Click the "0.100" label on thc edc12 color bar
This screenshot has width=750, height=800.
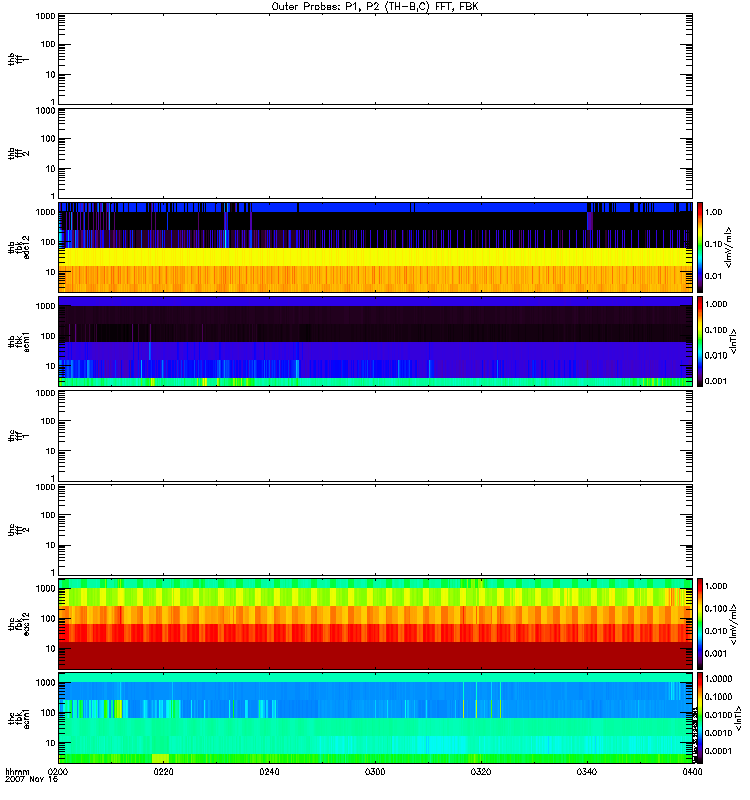tap(716, 609)
